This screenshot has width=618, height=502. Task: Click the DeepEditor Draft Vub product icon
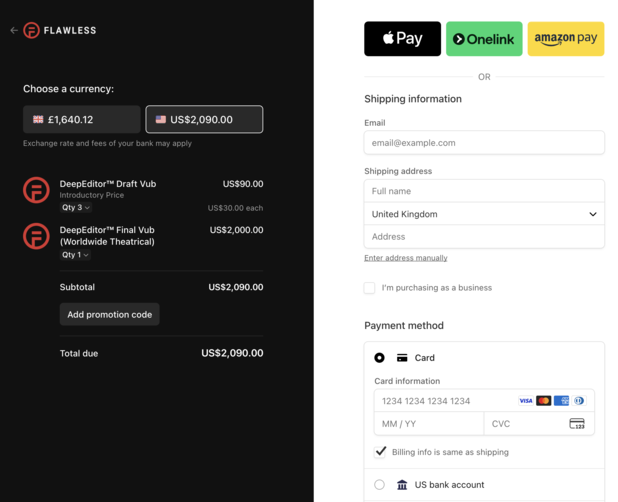pyautogui.click(x=36, y=190)
